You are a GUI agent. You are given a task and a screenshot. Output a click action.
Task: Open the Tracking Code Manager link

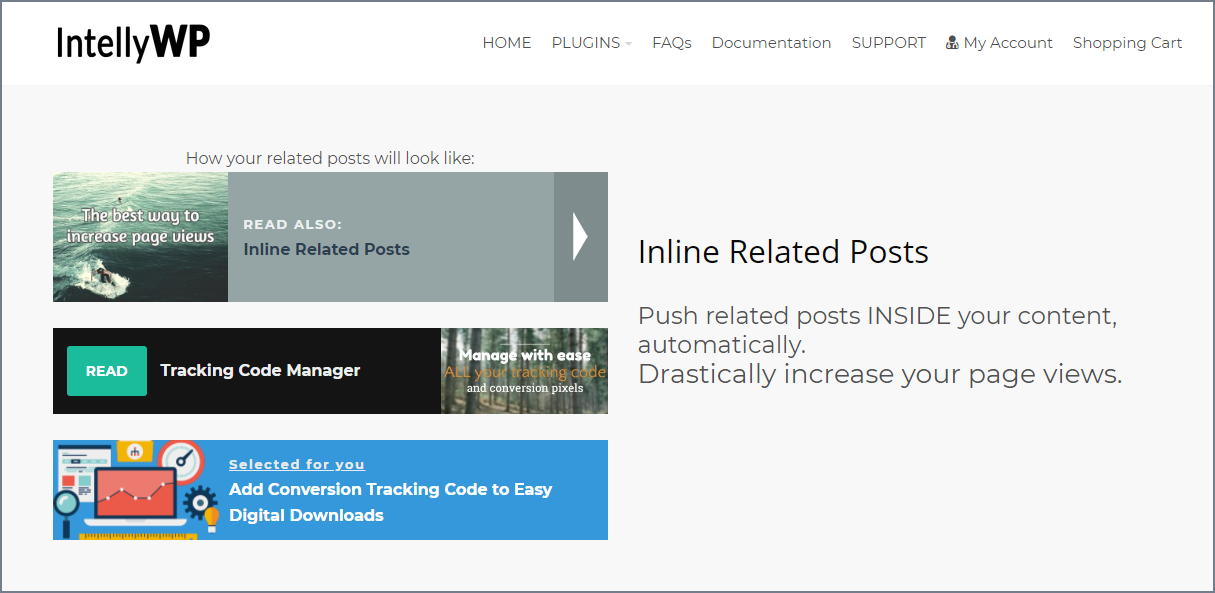[260, 370]
